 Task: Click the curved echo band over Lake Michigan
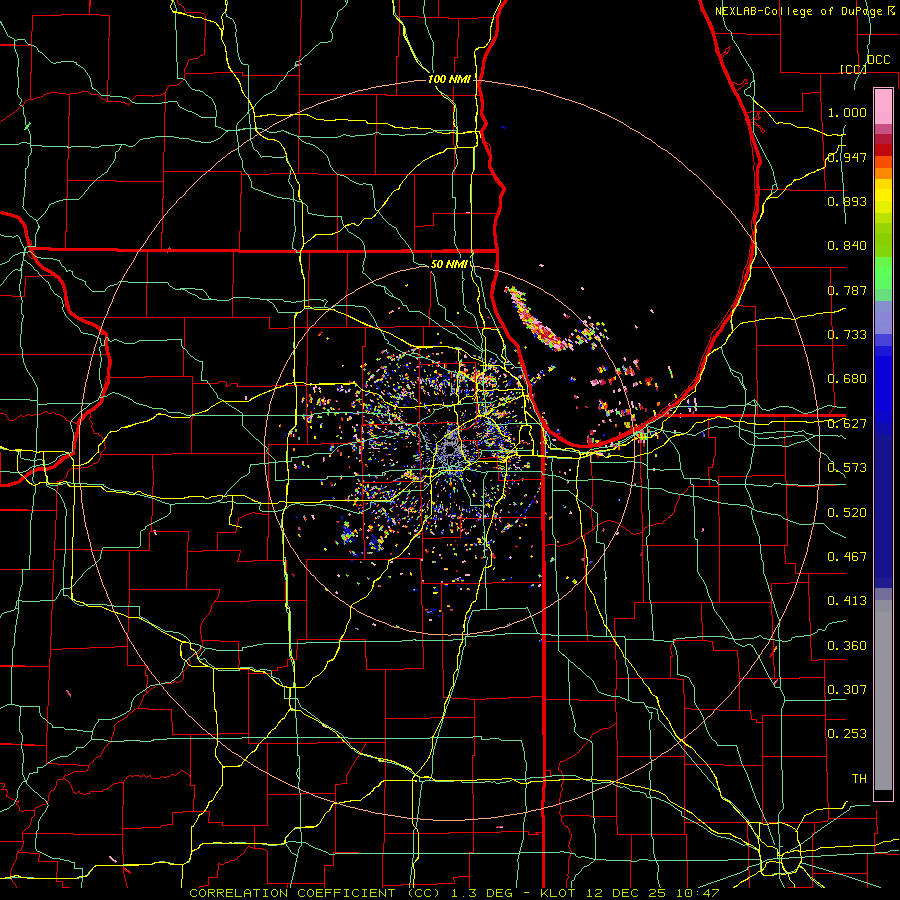[x=537, y=321]
